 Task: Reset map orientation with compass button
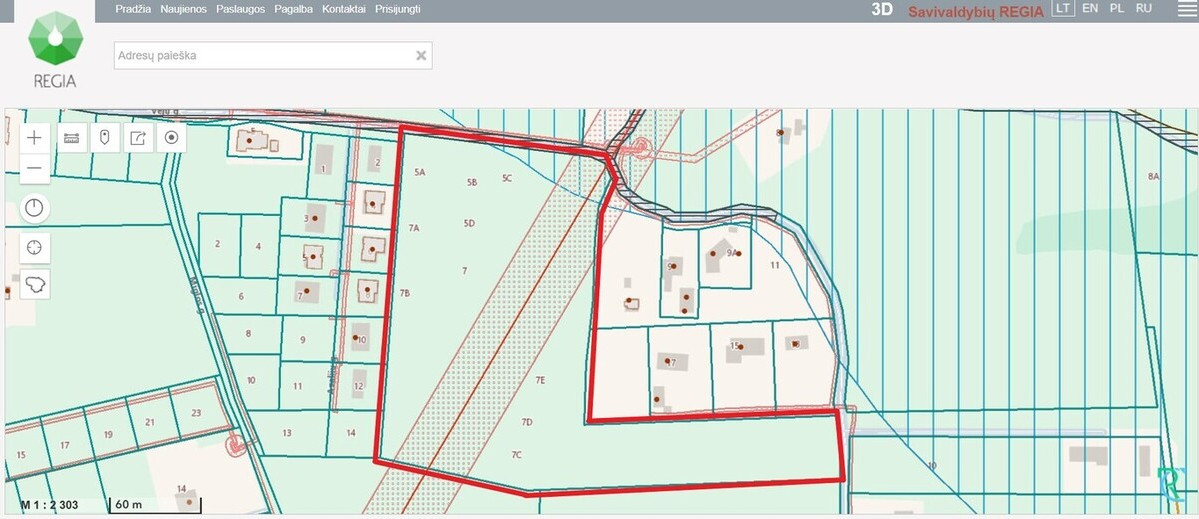click(34, 208)
